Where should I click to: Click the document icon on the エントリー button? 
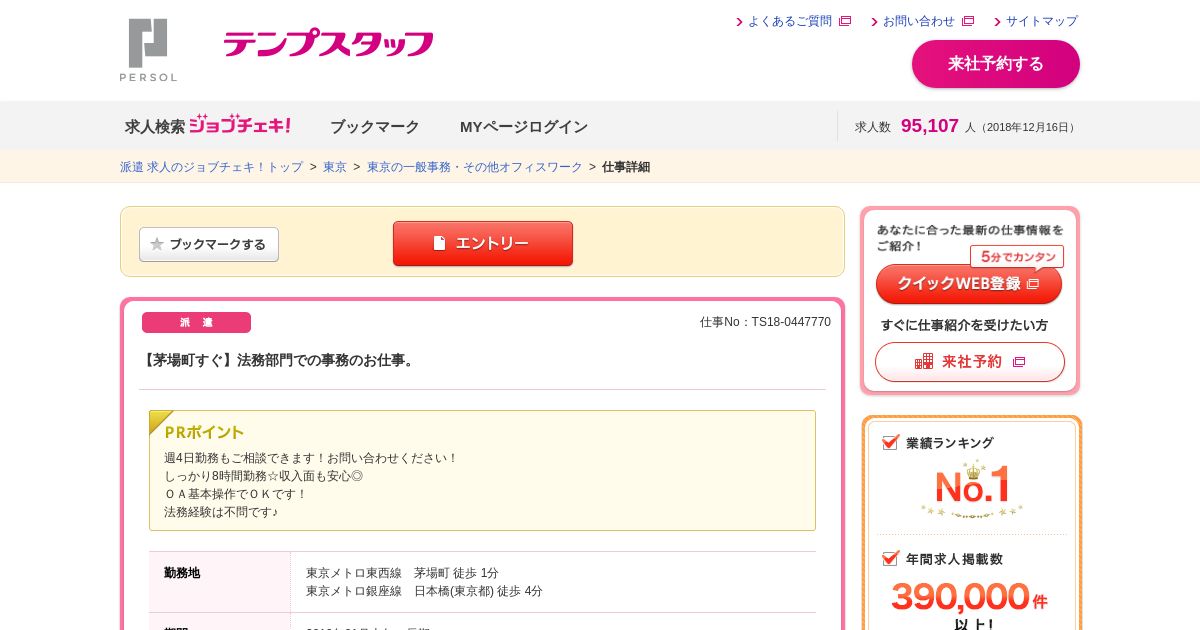click(x=439, y=243)
